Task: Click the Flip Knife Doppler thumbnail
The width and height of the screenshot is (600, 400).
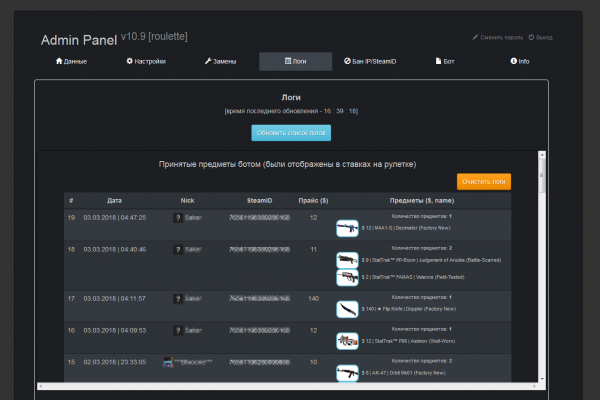Action: (347, 309)
